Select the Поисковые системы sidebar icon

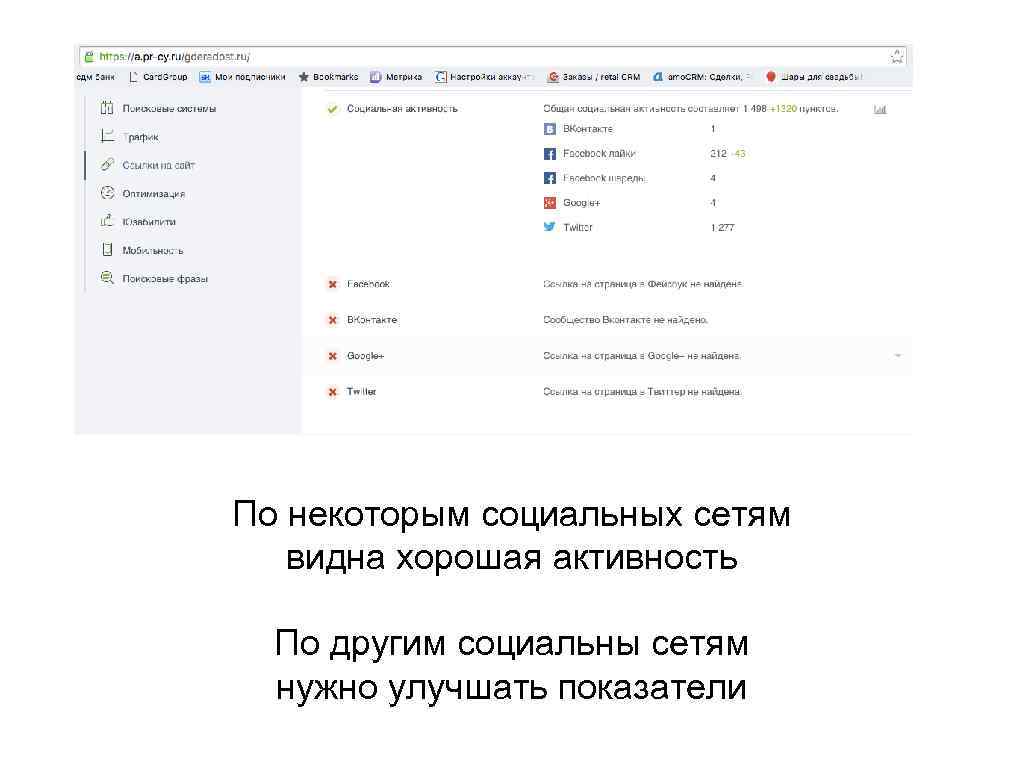pos(108,108)
